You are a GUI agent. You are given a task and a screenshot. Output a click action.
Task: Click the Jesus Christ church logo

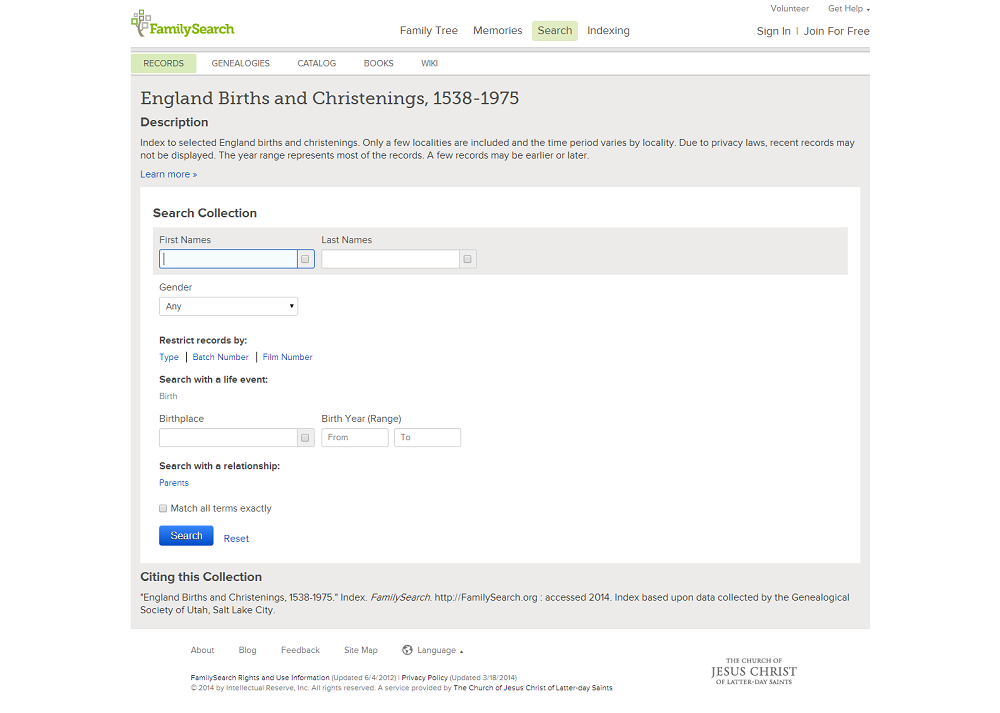click(754, 672)
